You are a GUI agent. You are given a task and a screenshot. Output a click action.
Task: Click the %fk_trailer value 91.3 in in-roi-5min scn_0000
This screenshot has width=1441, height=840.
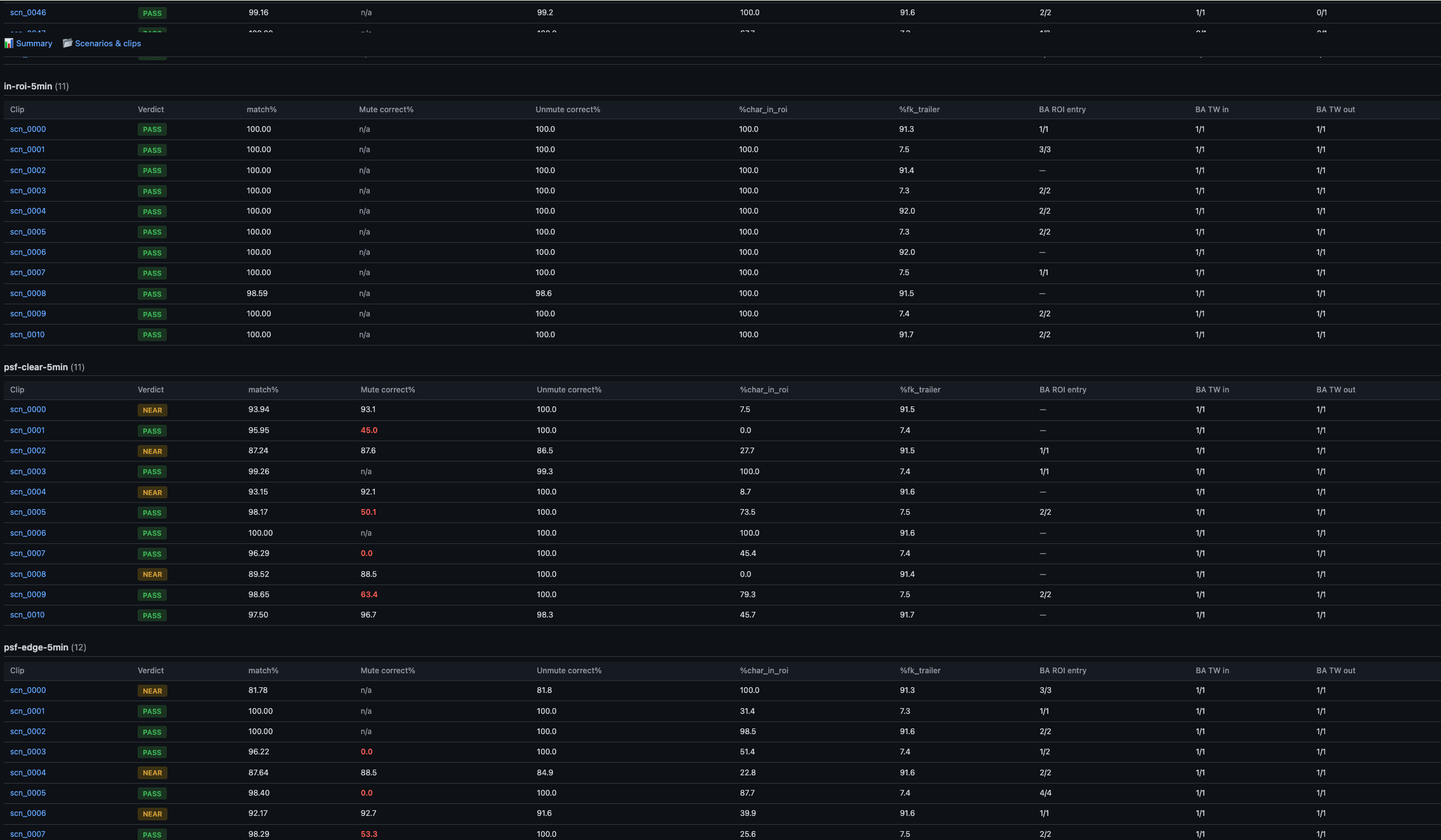(907, 129)
